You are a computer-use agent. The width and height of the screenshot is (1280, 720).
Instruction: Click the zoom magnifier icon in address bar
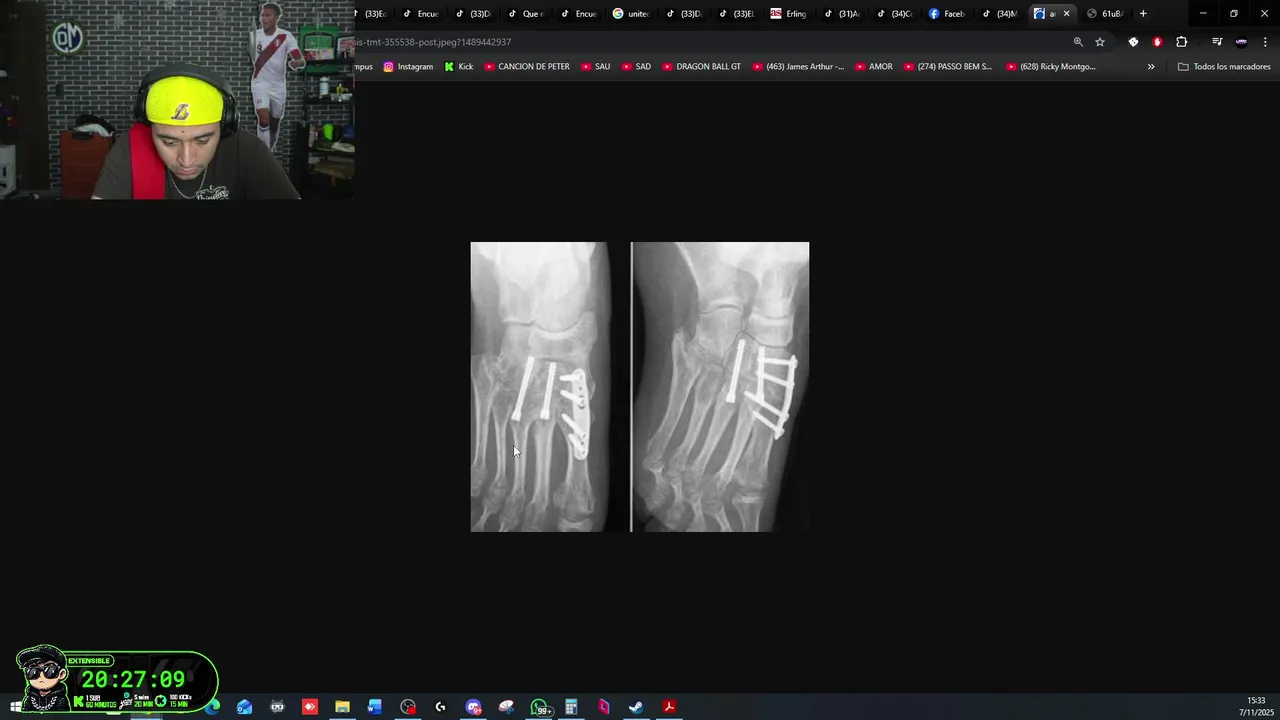(x=1078, y=42)
